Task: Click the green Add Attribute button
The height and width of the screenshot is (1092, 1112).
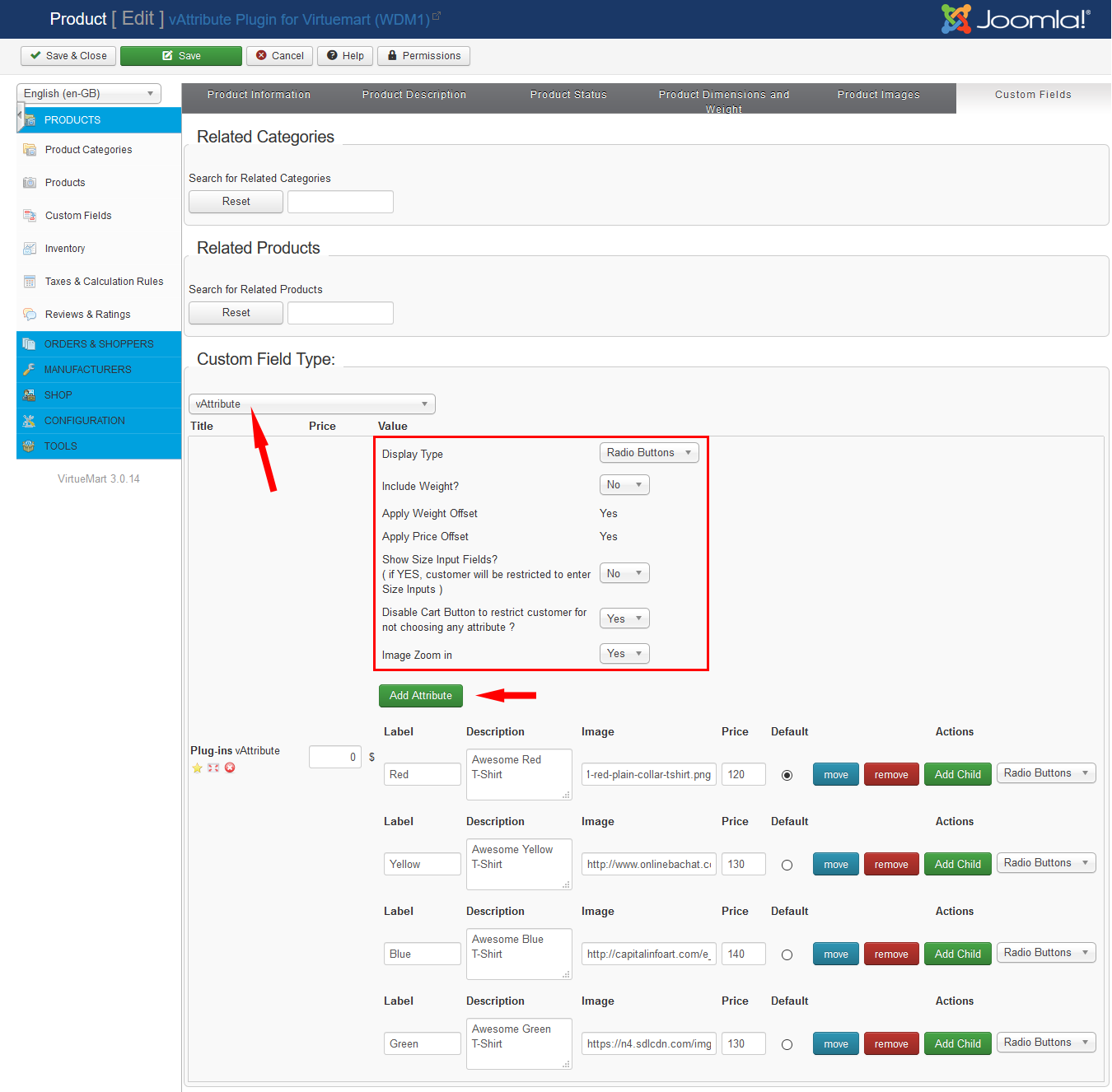Action: (420, 696)
